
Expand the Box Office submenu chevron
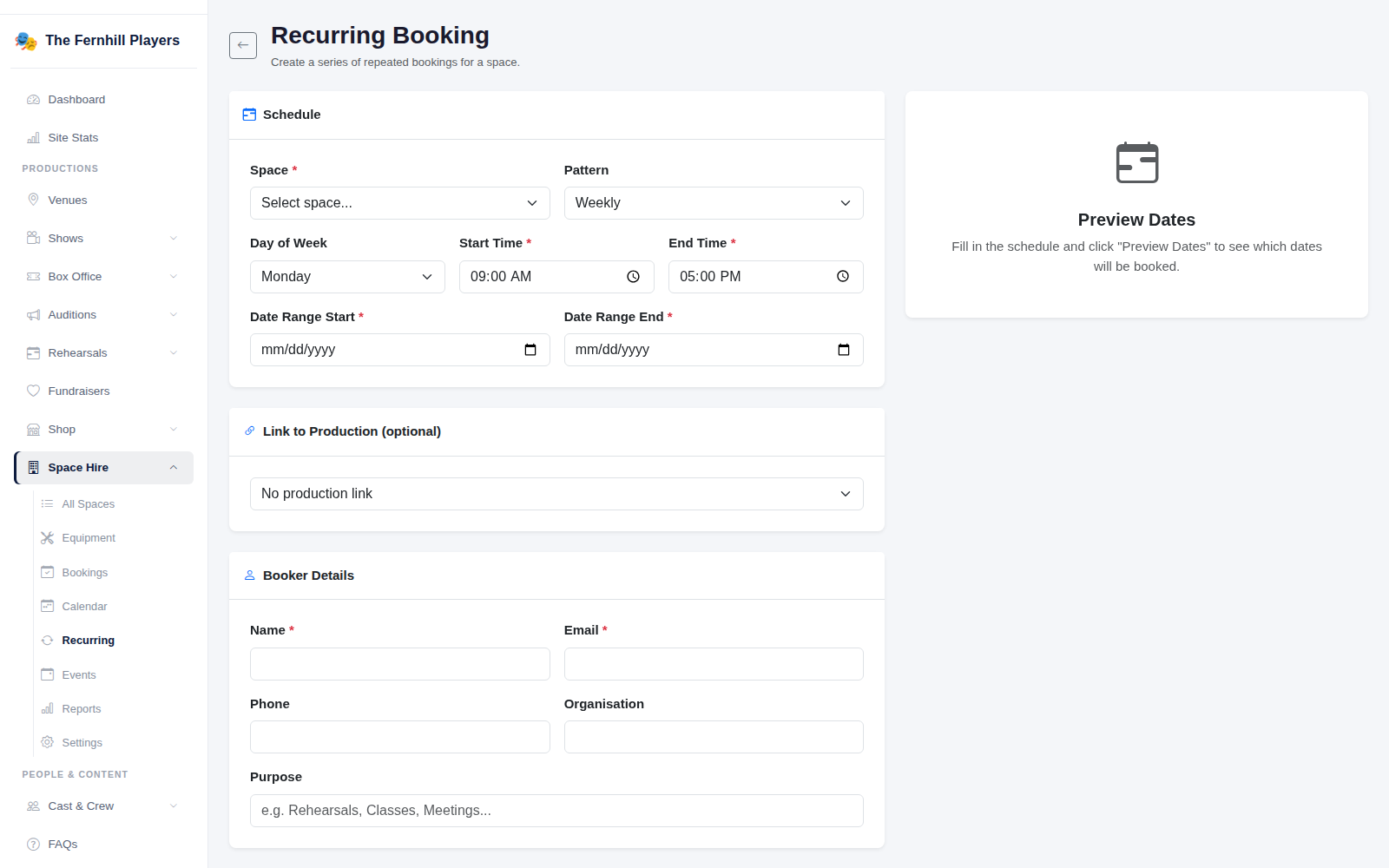point(174,277)
